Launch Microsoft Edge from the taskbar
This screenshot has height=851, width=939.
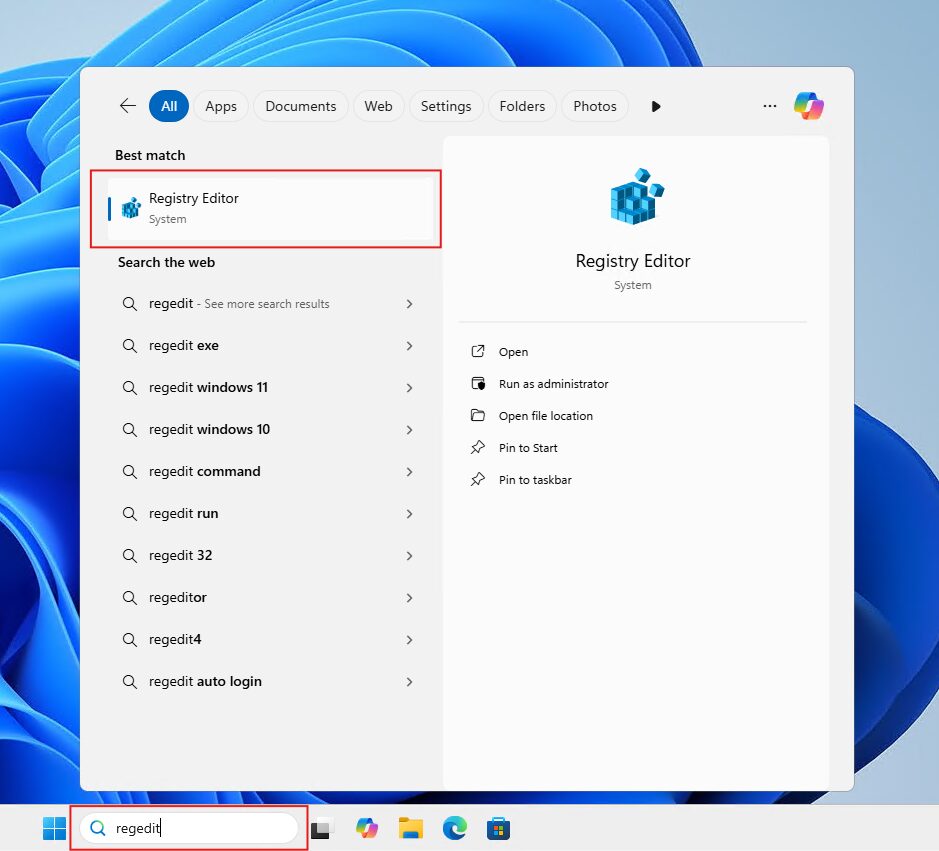(455, 828)
